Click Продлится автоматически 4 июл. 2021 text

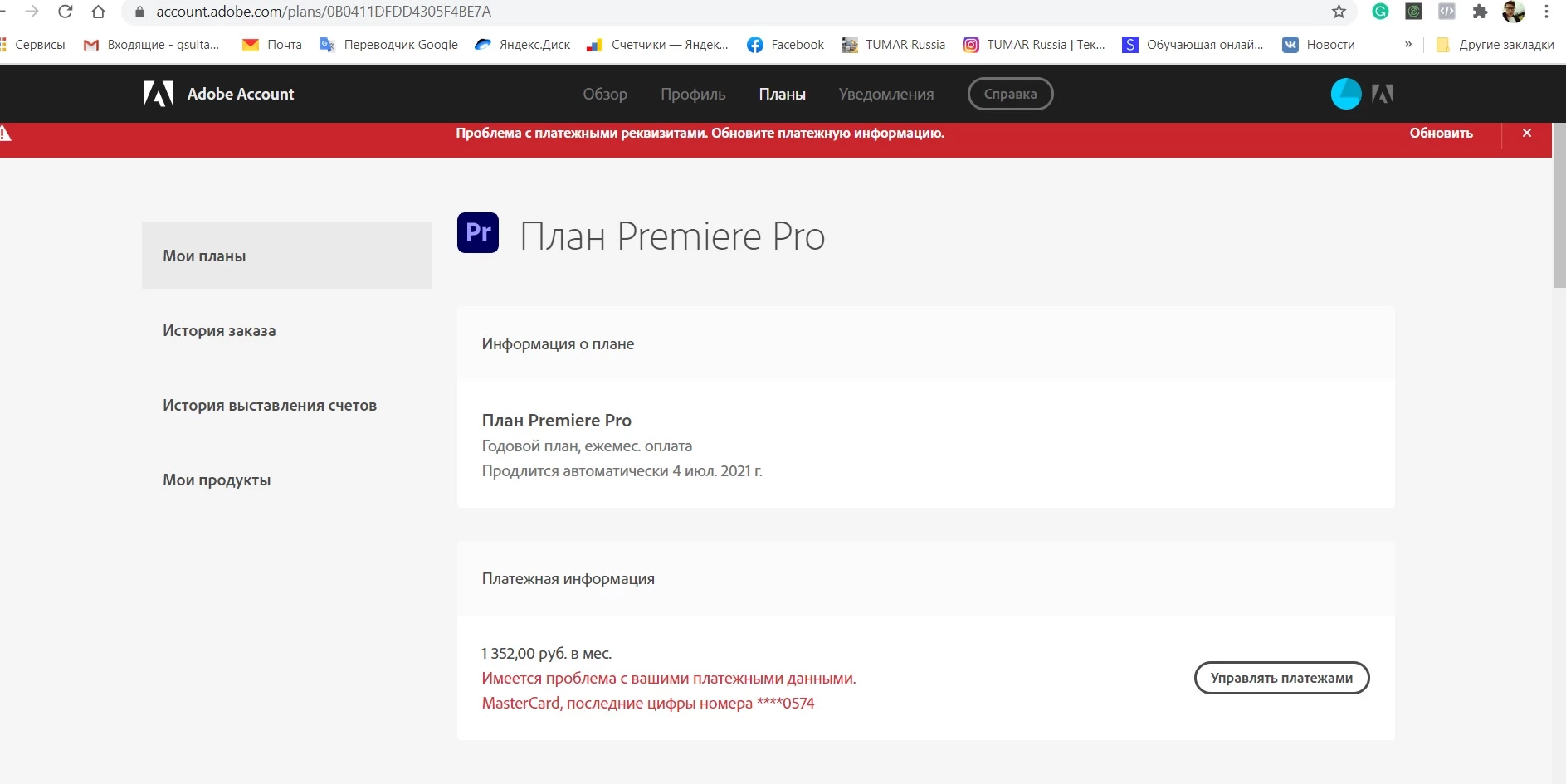(x=622, y=470)
